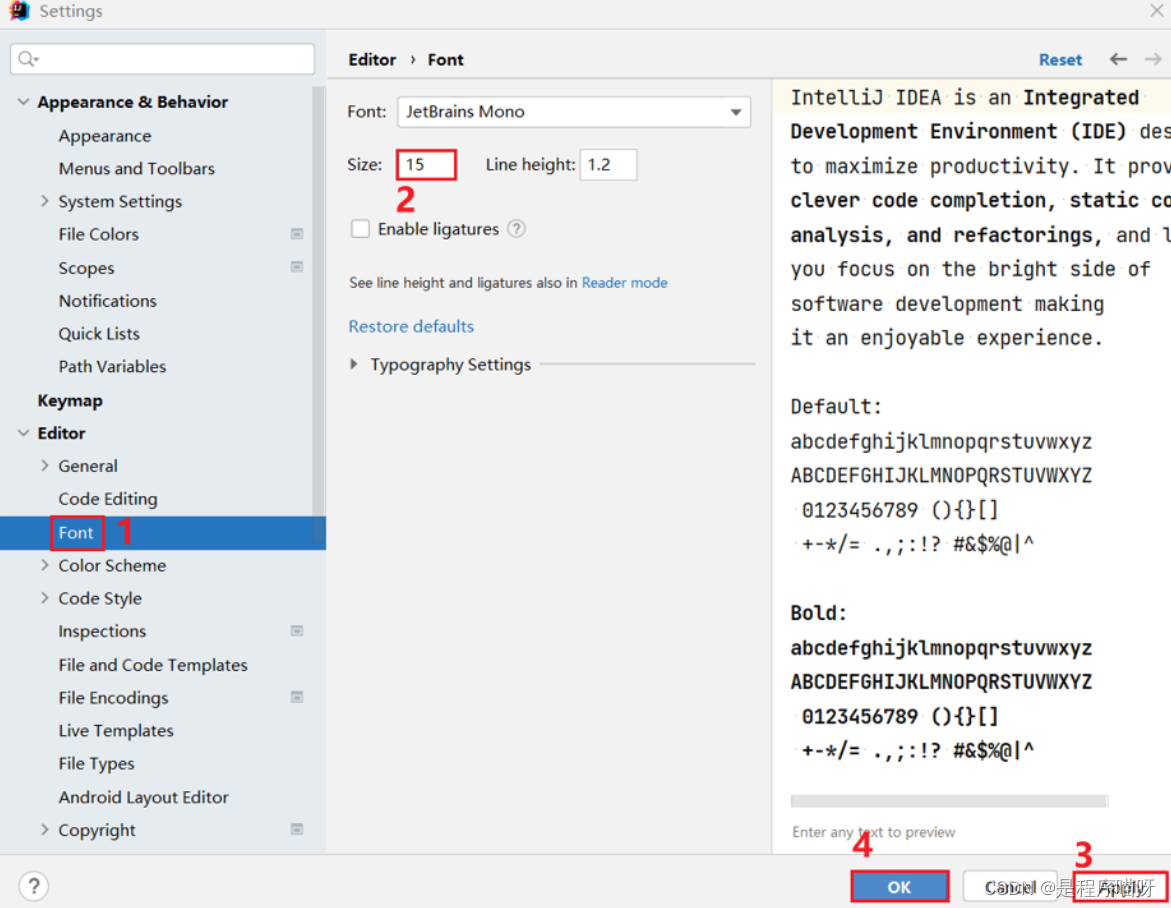
Task: Select Appearance in settings tree
Action: pos(105,136)
